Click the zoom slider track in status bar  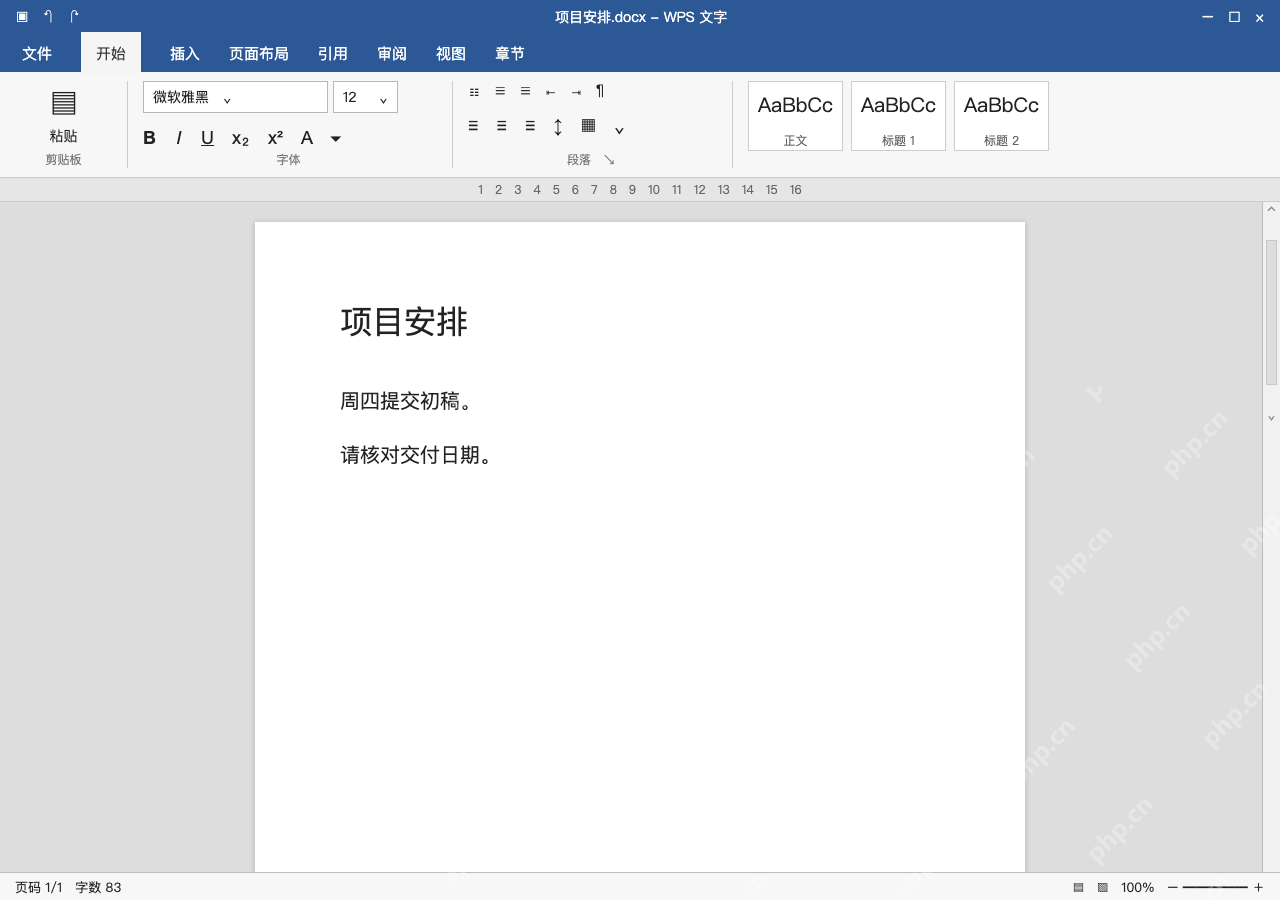pos(1215,887)
